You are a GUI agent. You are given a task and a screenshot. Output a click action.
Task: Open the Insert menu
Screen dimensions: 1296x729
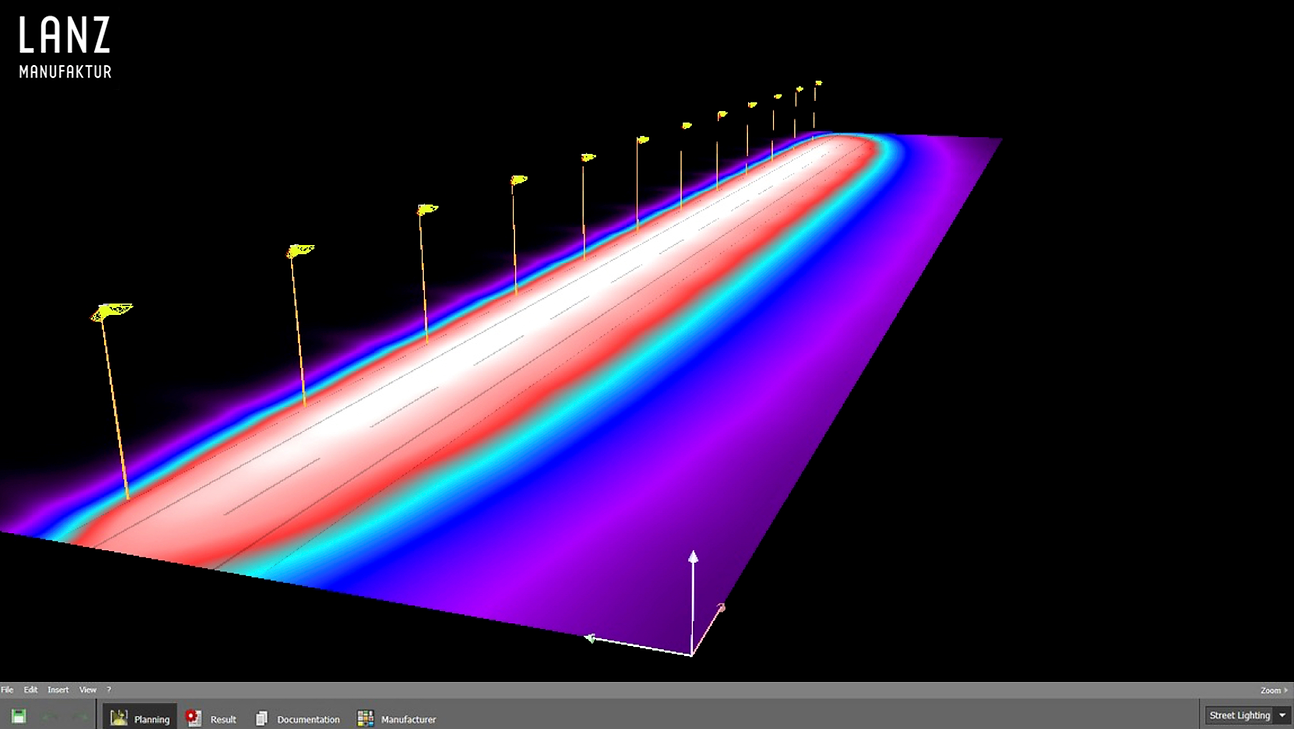tap(58, 690)
